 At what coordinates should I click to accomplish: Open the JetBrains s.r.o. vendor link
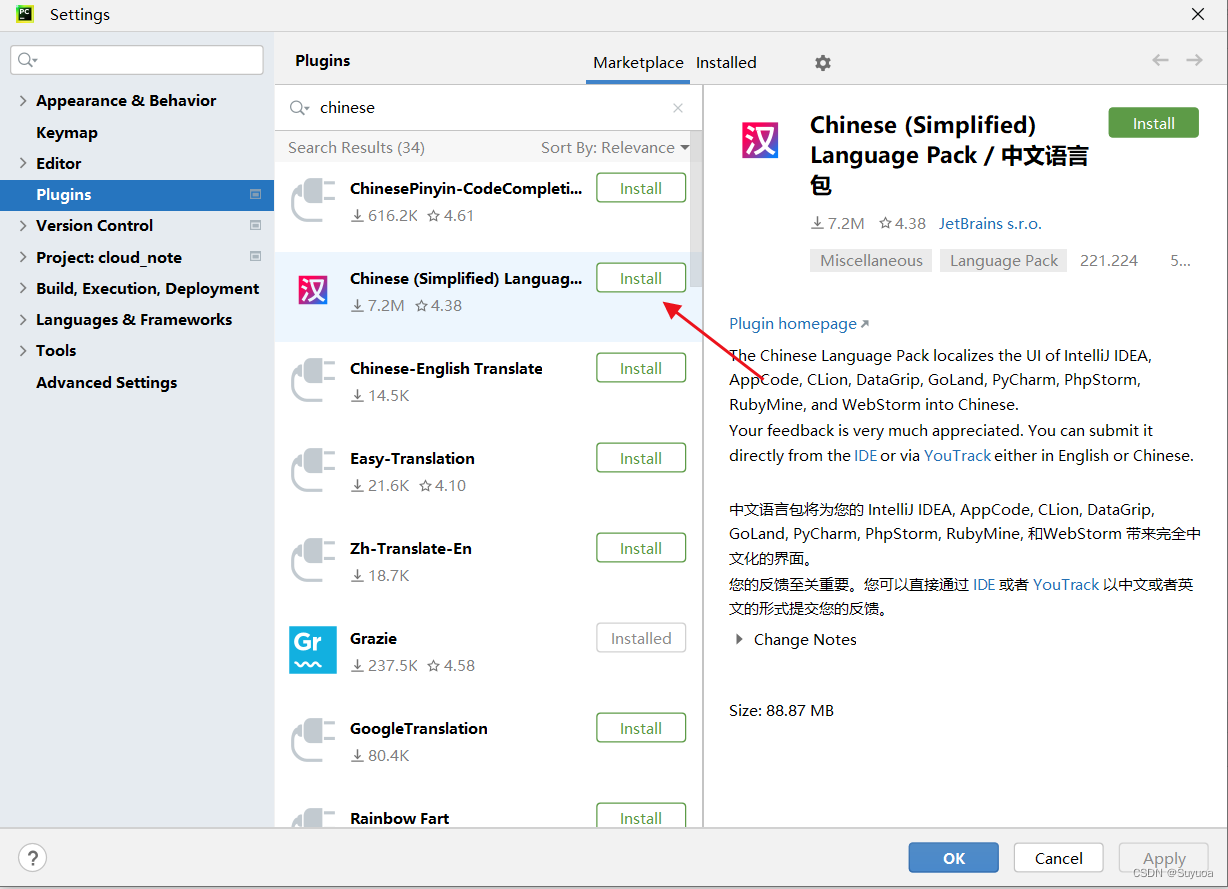click(990, 224)
